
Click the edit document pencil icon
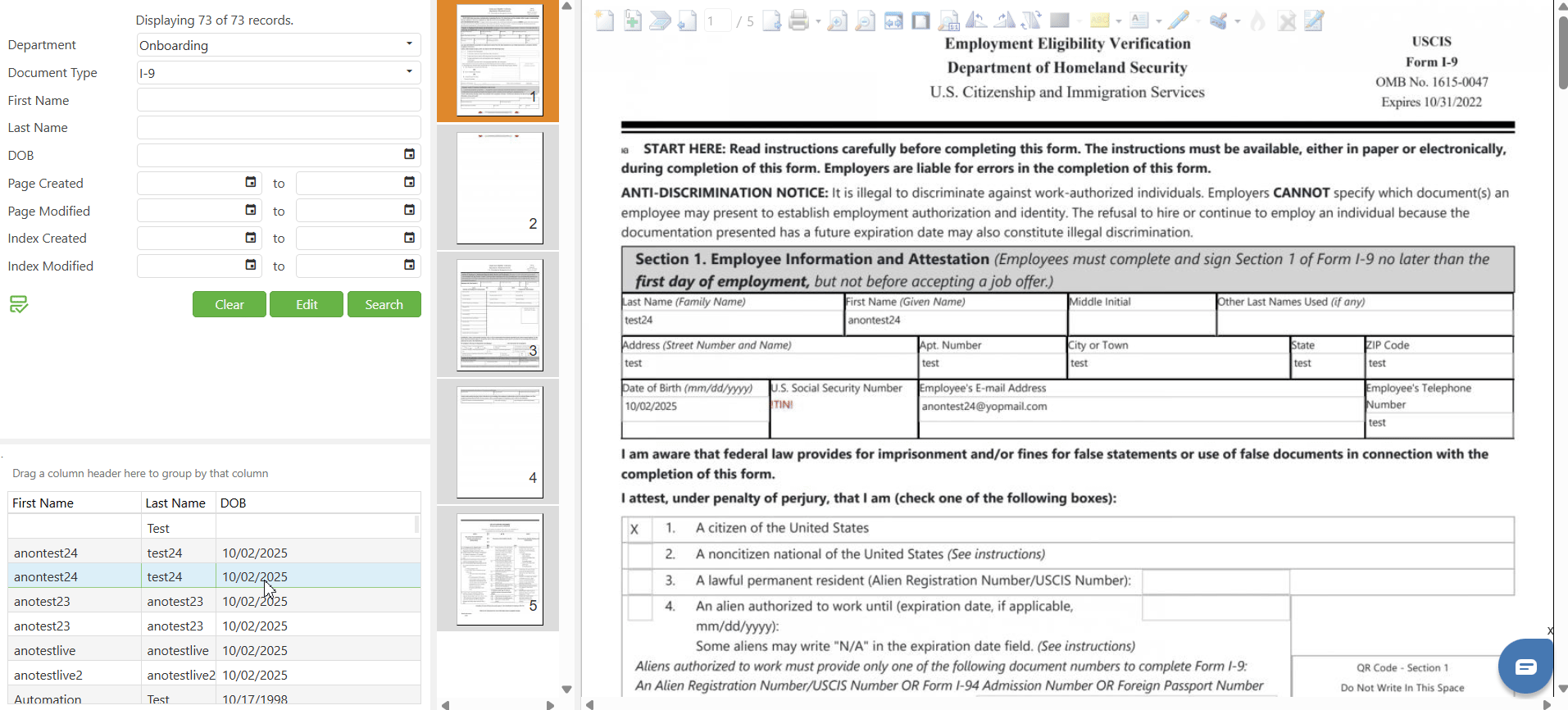[x=1314, y=21]
